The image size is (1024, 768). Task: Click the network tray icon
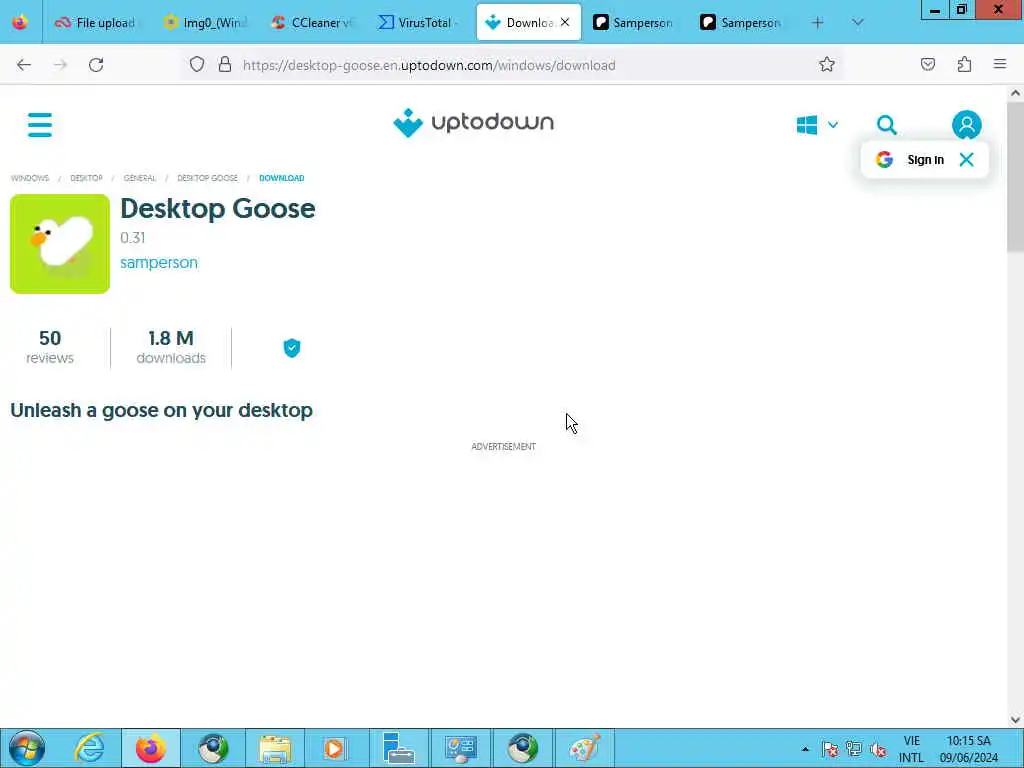tap(854, 750)
